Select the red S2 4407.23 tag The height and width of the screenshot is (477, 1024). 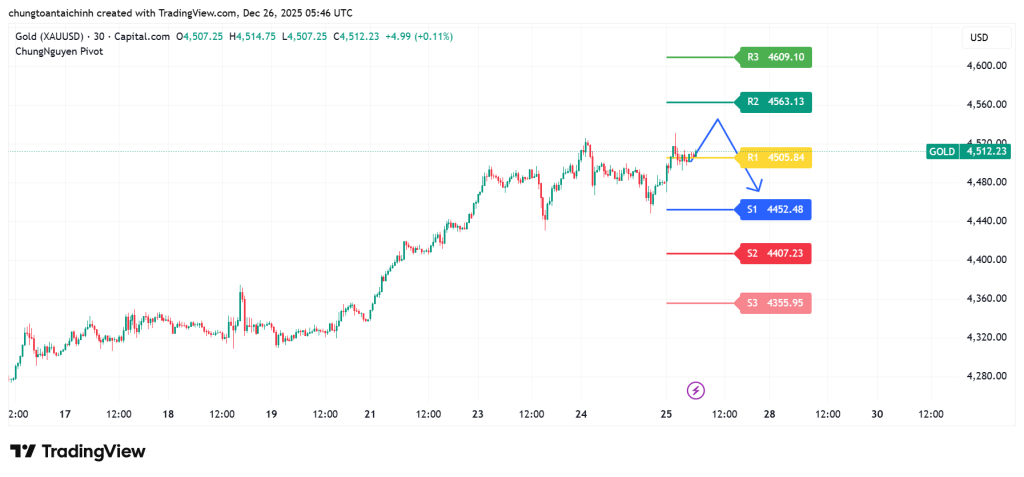coord(773,253)
